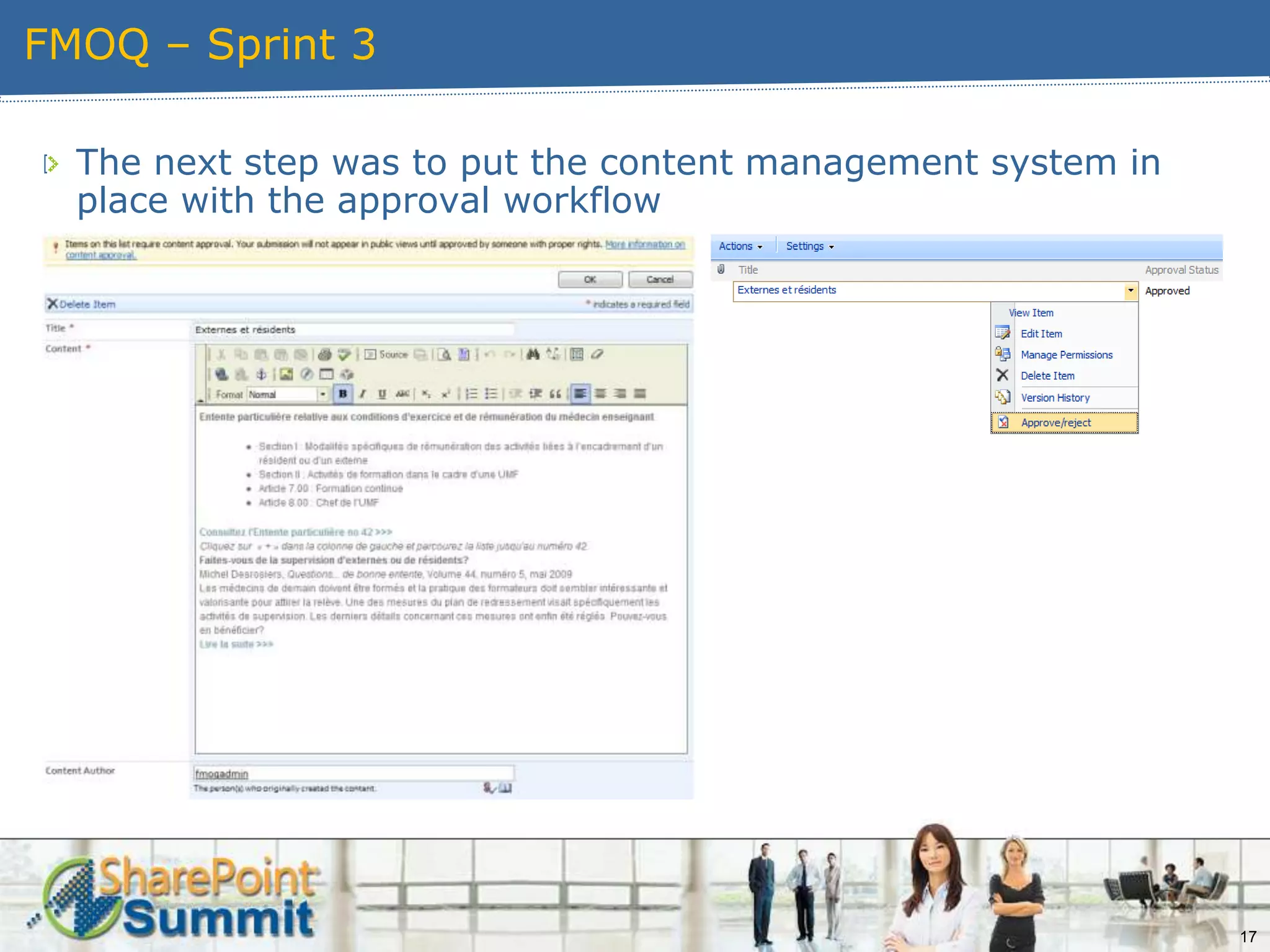Click the Copy icon in editor toolbar
The height and width of the screenshot is (952, 1270).
click(241, 355)
